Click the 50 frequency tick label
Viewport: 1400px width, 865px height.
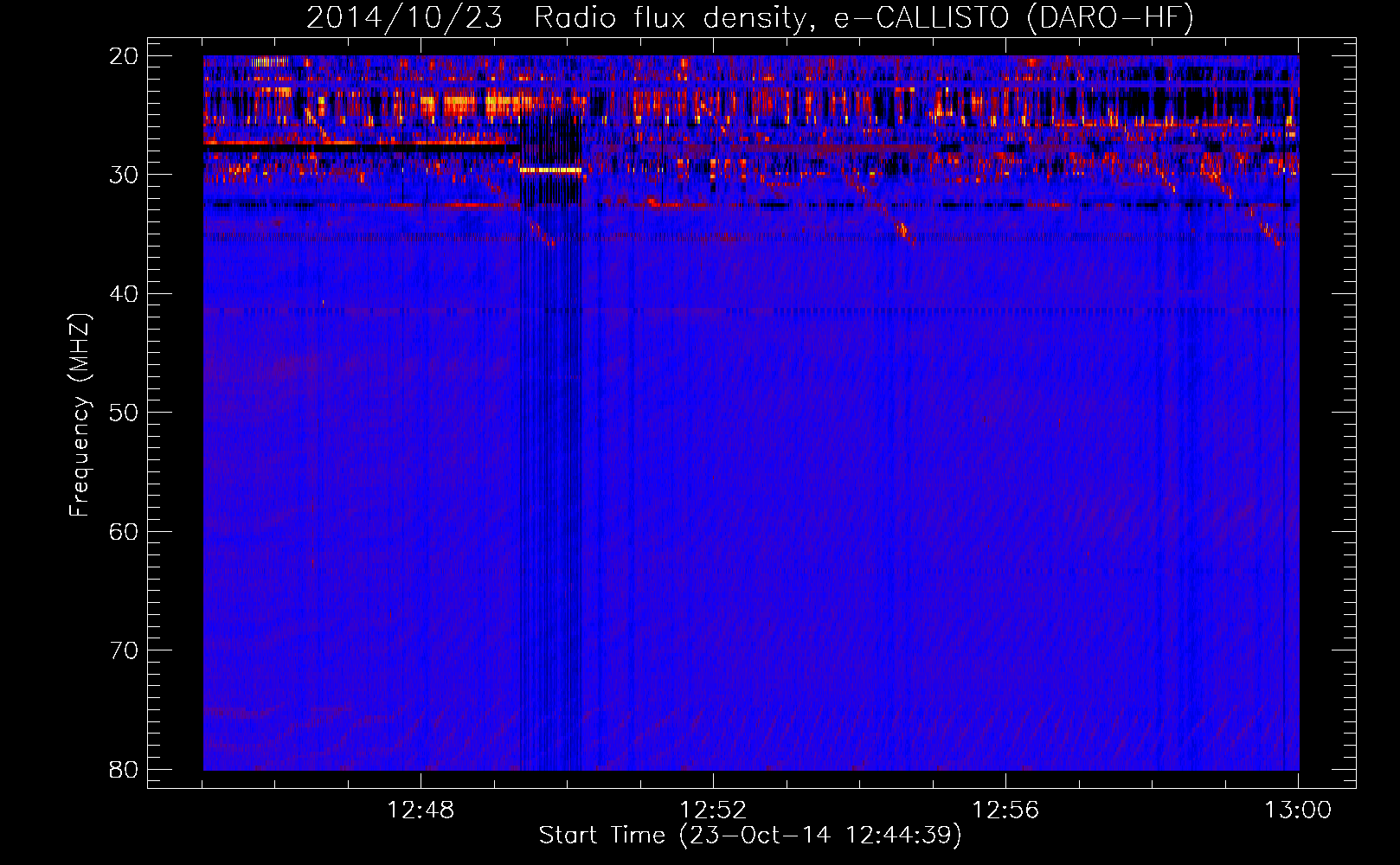pyautogui.click(x=124, y=412)
